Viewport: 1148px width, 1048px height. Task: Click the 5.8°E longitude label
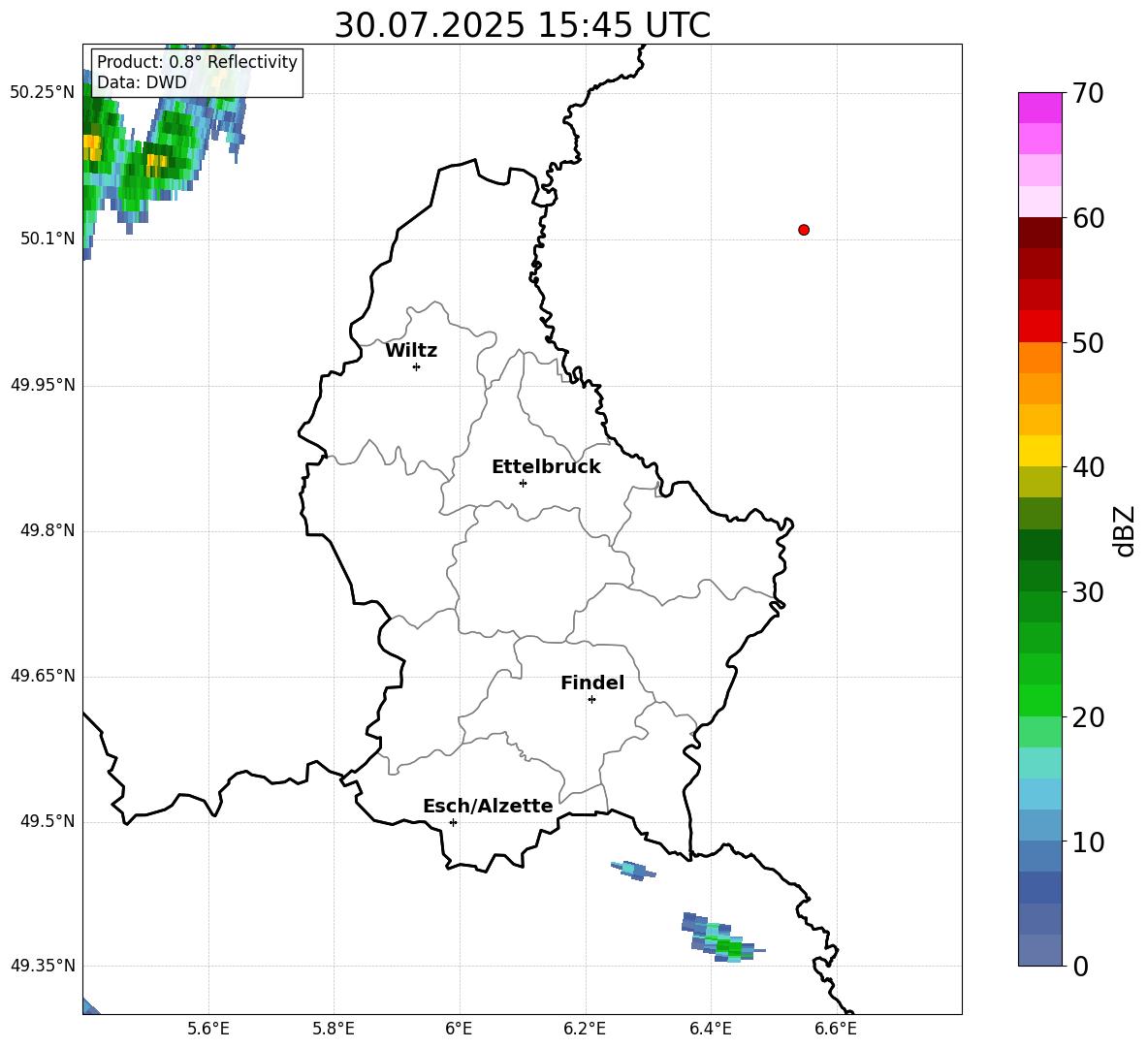click(x=334, y=1029)
